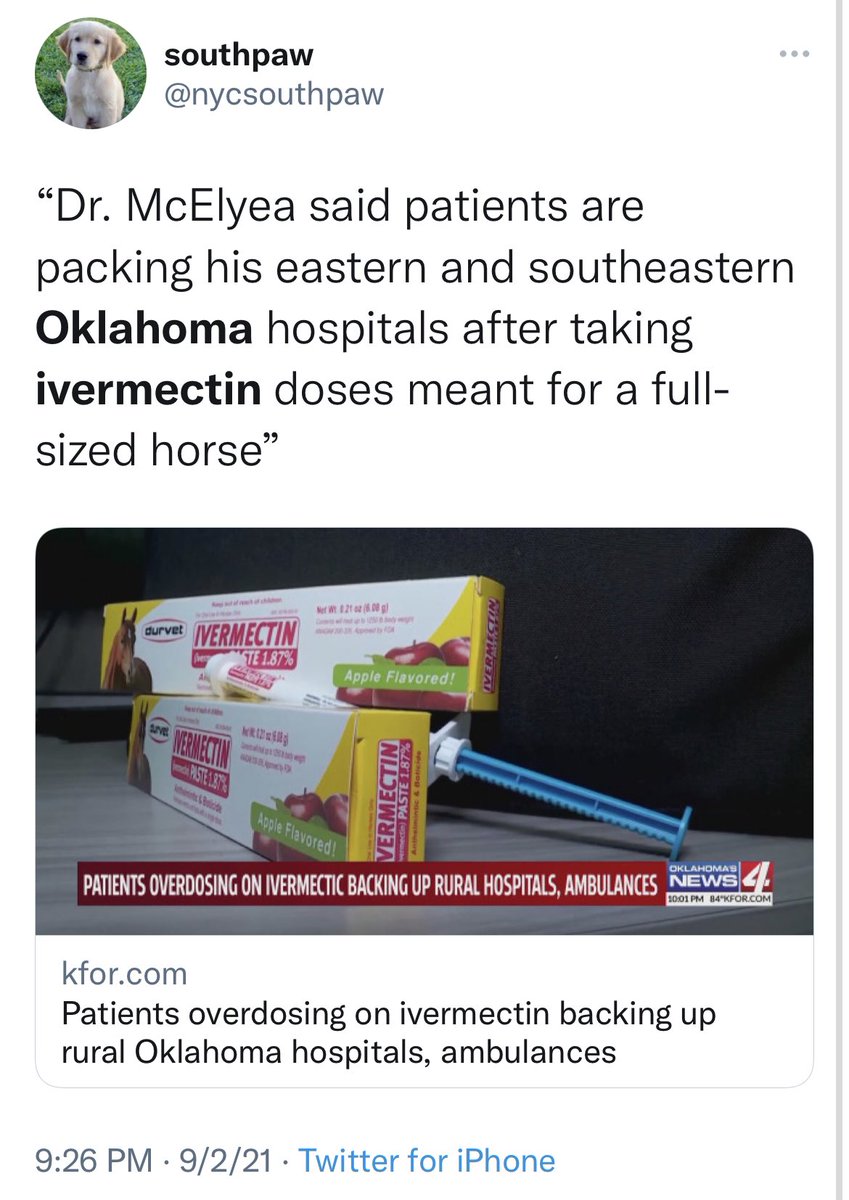Open the @nycsouthpaw handle profile
This screenshot has width=849, height=1200.
click(x=273, y=96)
